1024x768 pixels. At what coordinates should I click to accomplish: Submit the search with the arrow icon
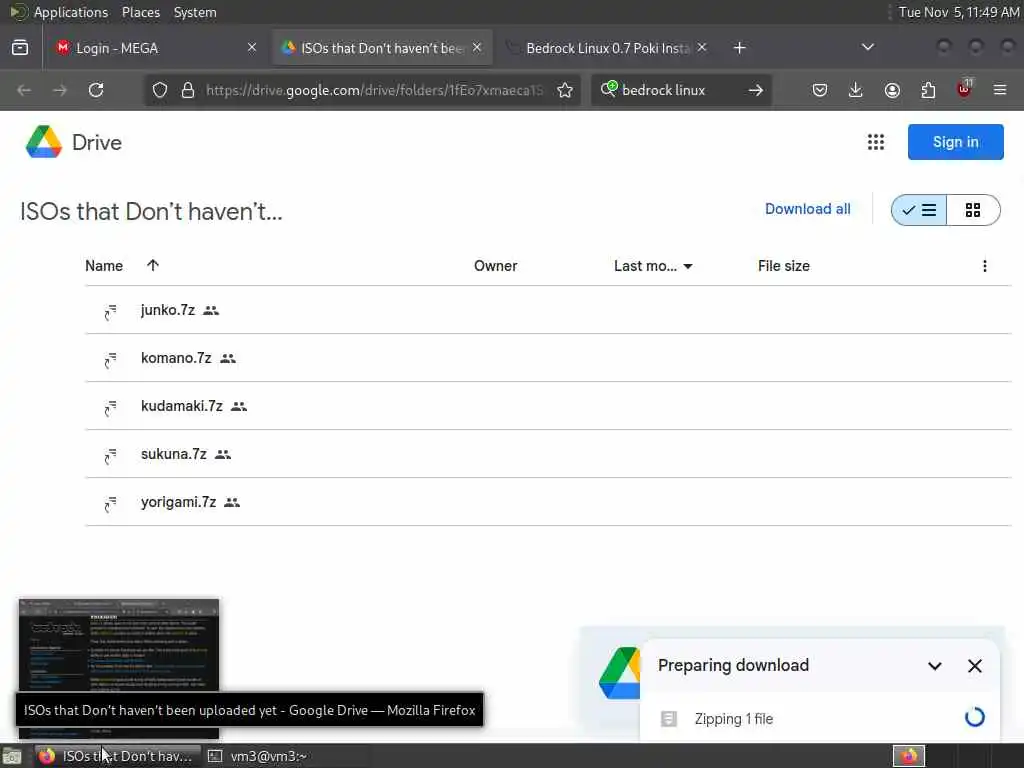tap(756, 90)
